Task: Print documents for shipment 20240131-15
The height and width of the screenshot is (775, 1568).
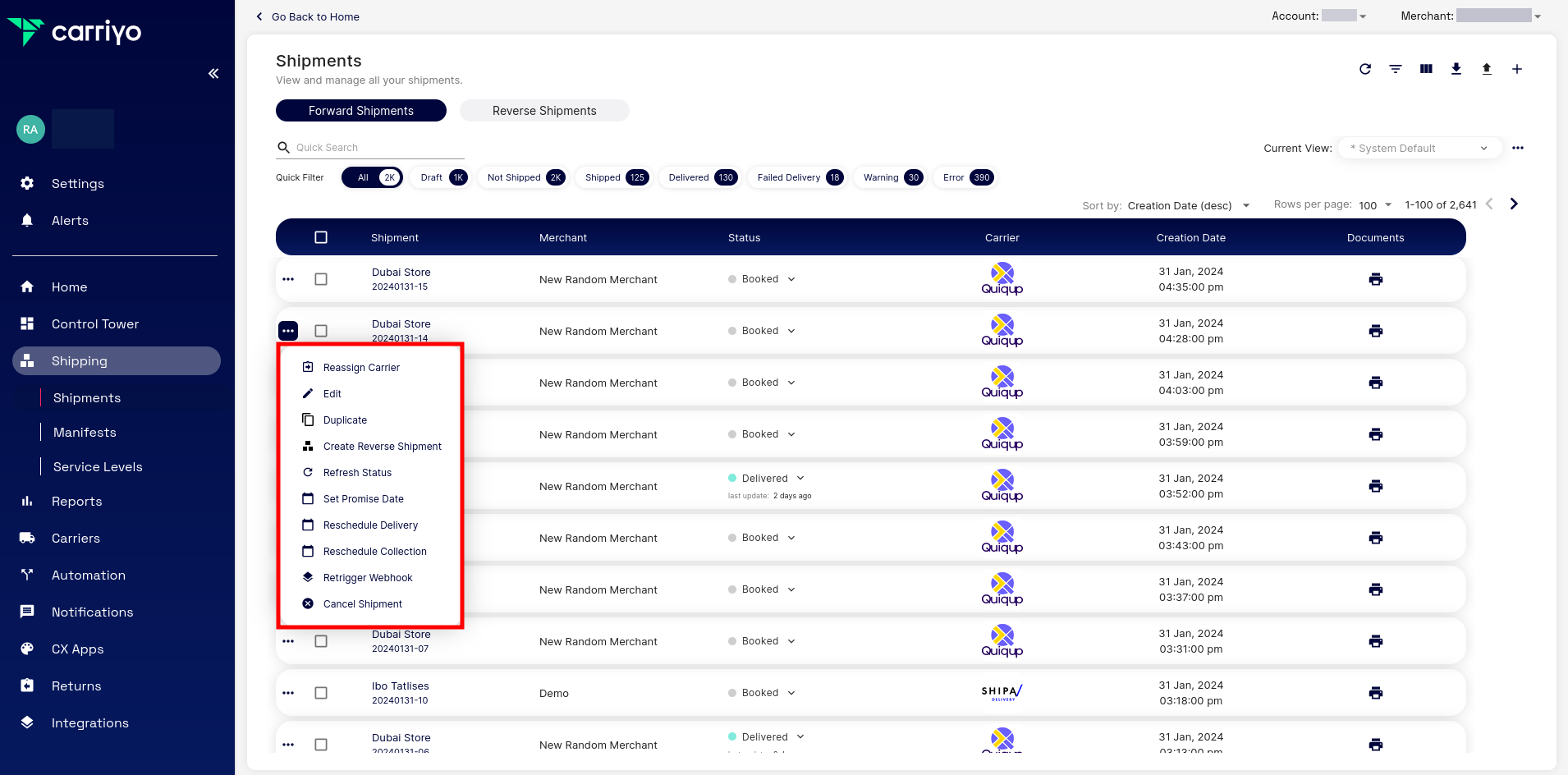Action: pos(1376,279)
